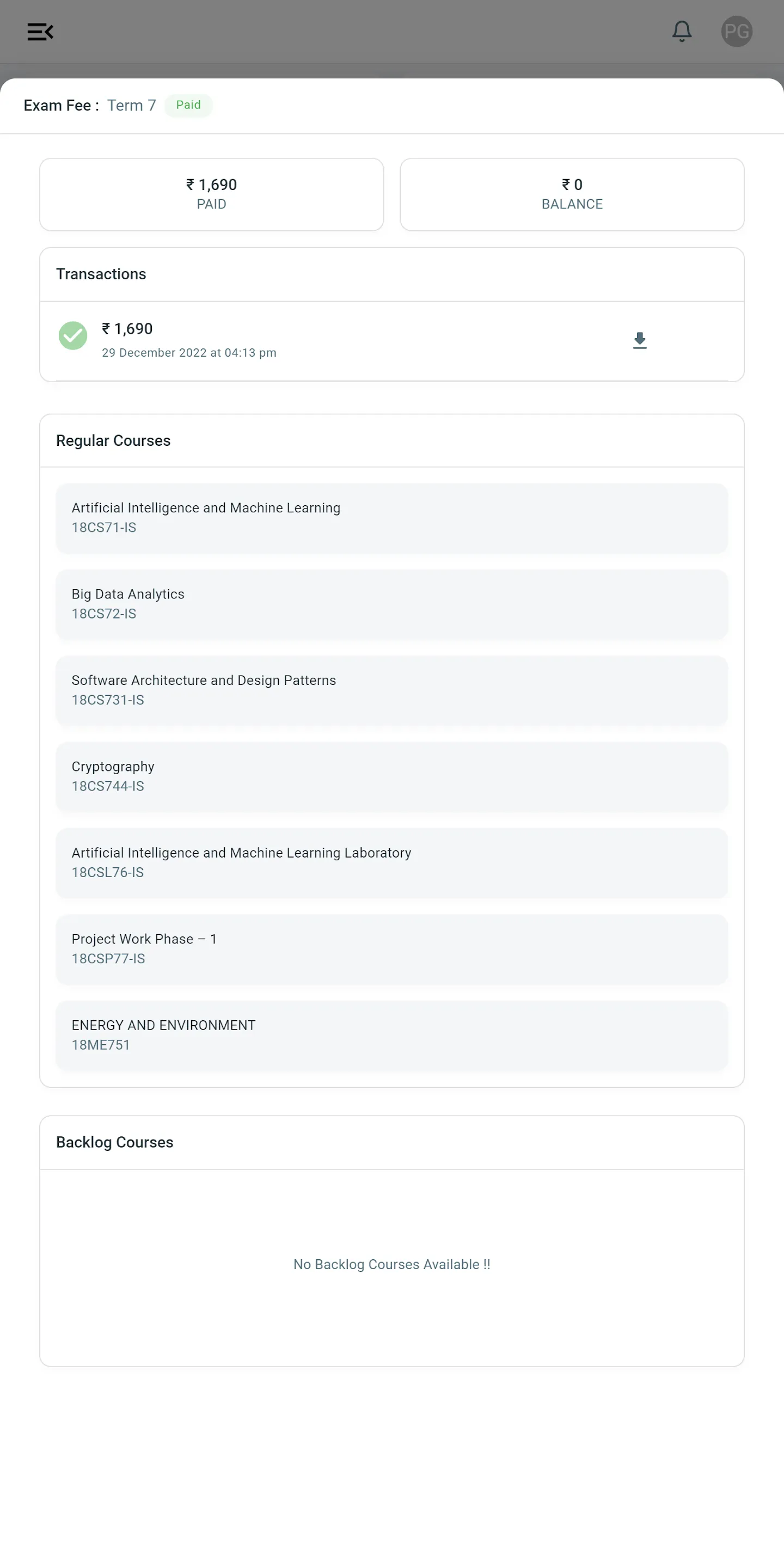Open Software Architecture and Design Patterns course

392,690
